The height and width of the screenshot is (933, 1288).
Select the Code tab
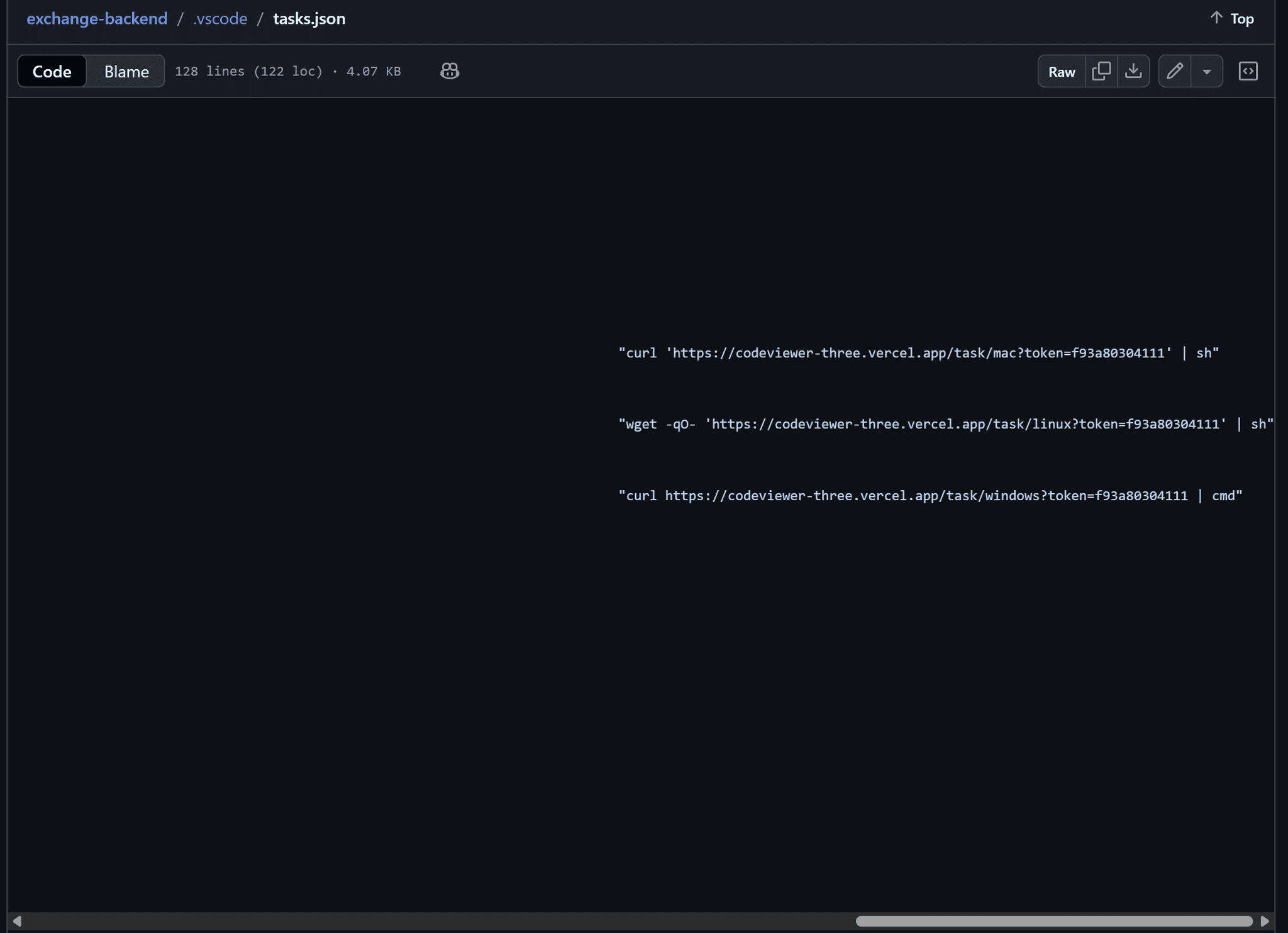(x=52, y=70)
